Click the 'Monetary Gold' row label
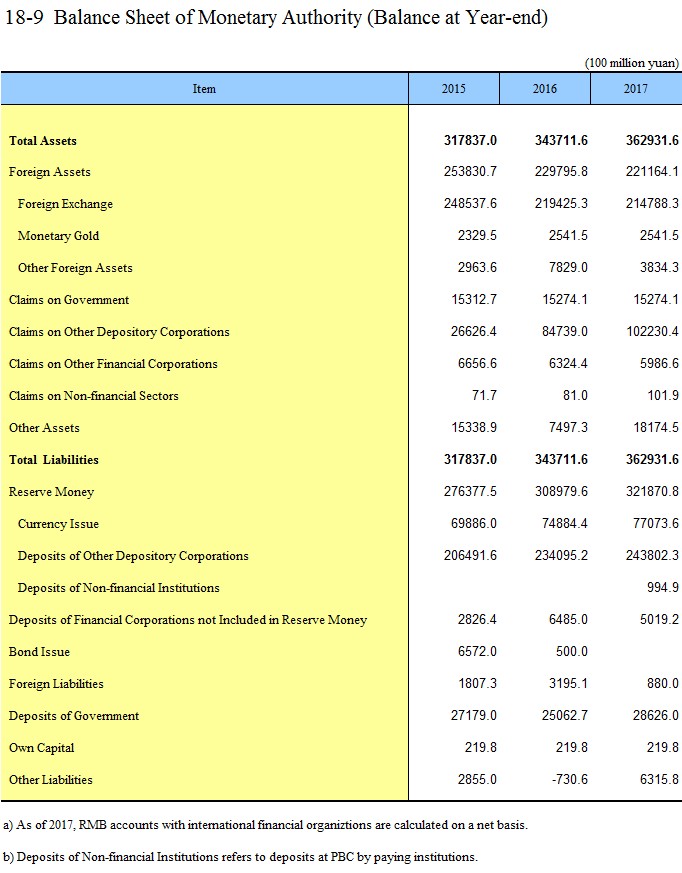Viewport: 682px width, 873px height. (58, 236)
